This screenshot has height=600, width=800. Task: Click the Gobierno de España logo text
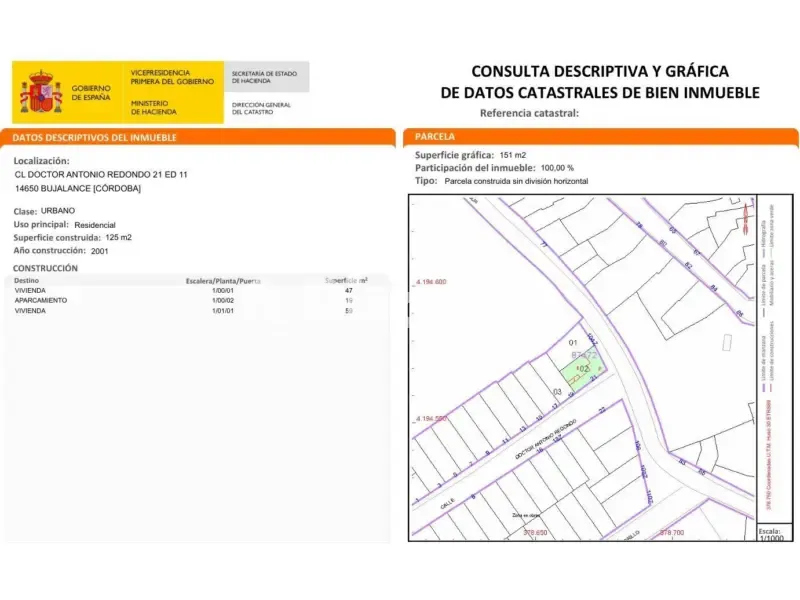coord(91,93)
